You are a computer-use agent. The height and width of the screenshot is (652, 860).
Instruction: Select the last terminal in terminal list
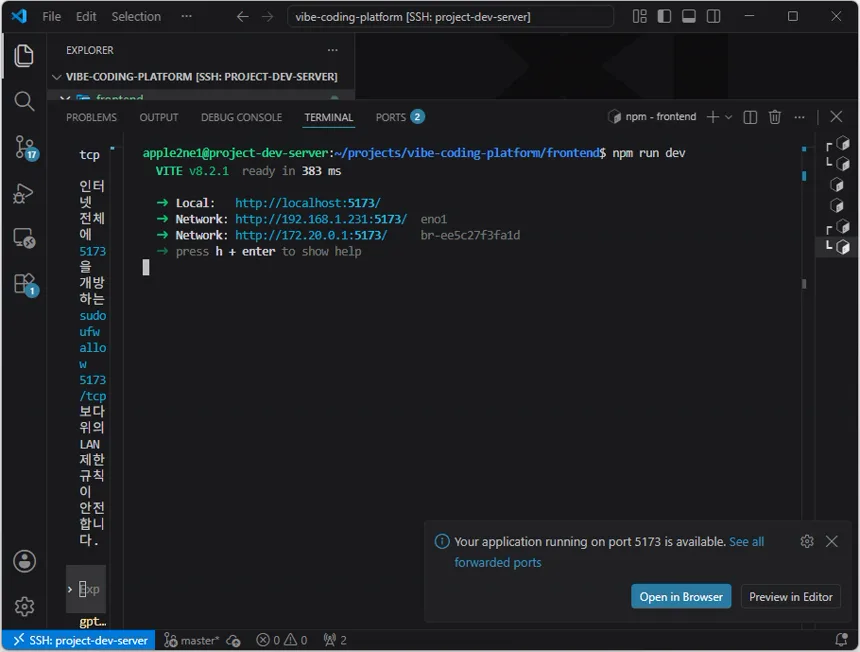(838, 247)
